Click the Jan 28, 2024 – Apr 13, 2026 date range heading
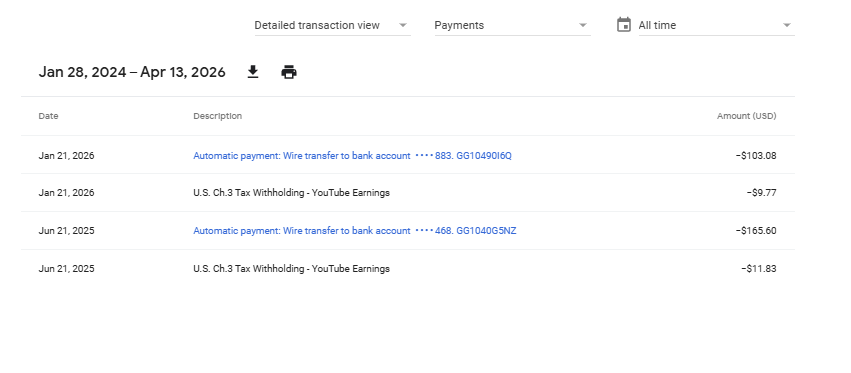 pyautogui.click(x=132, y=72)
